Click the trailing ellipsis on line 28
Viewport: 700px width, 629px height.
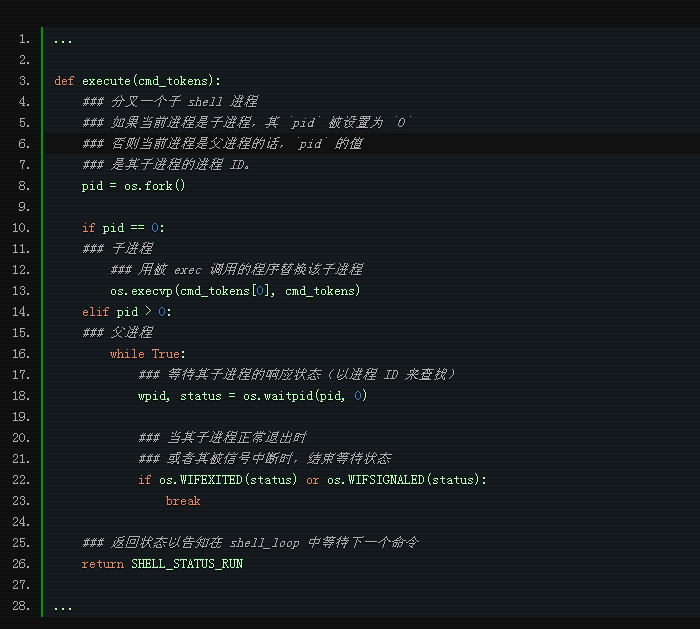63,606
